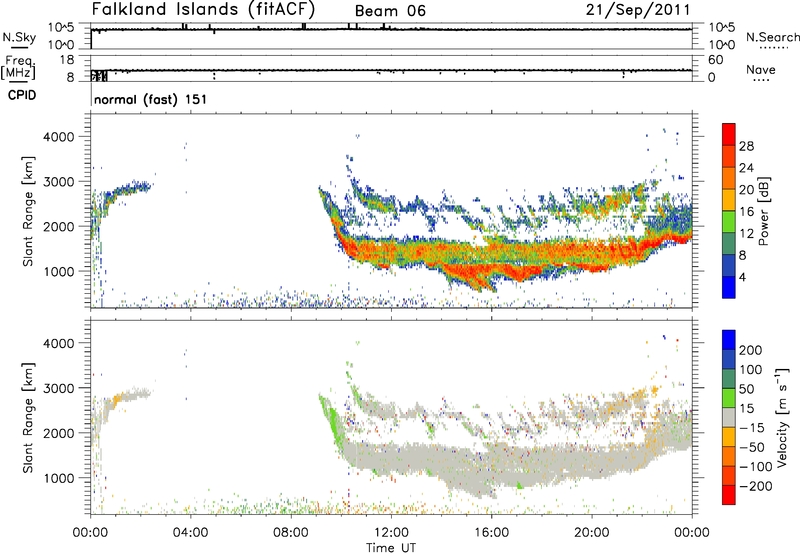Click the 'Power [dB]' colorbar label
Screen dimensions: 800x554
763,211
